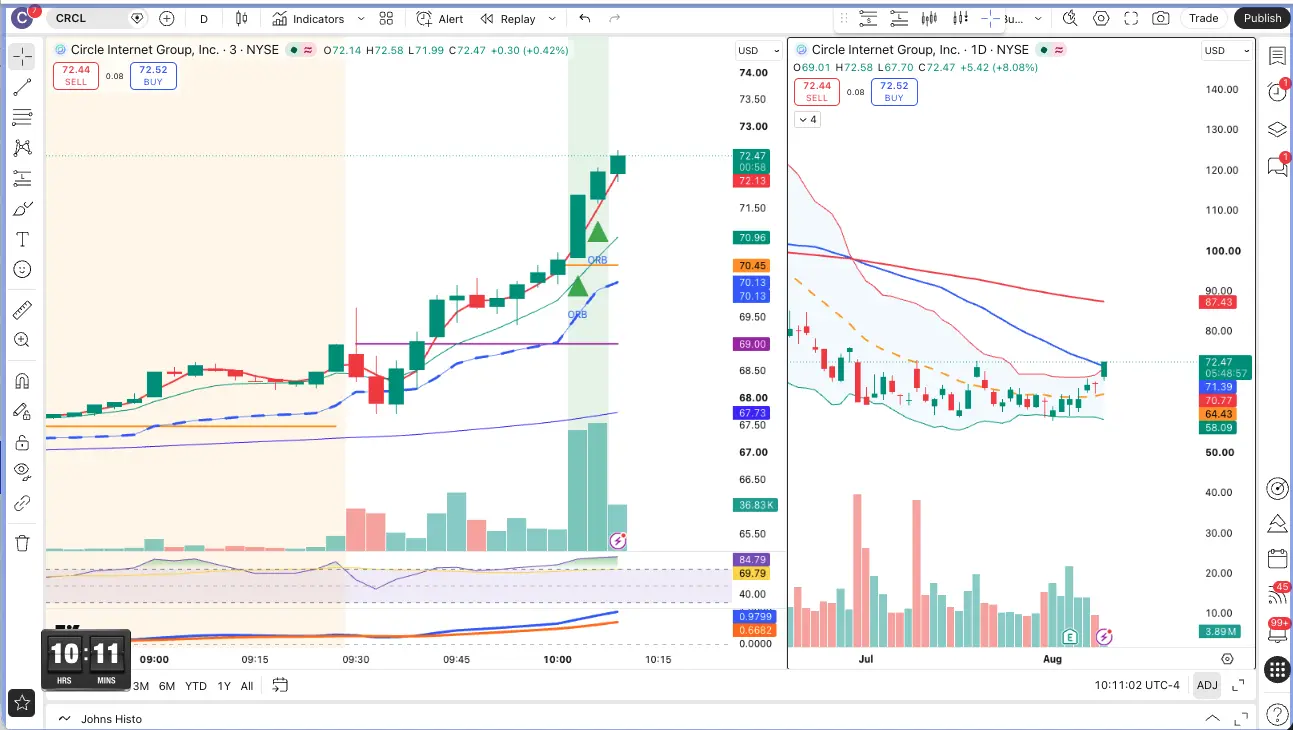Image resolution: width=1293 pixels, height=730 pixels.
Task: Take a chart snapshot with the camera icon
Action: [1160, 18]
